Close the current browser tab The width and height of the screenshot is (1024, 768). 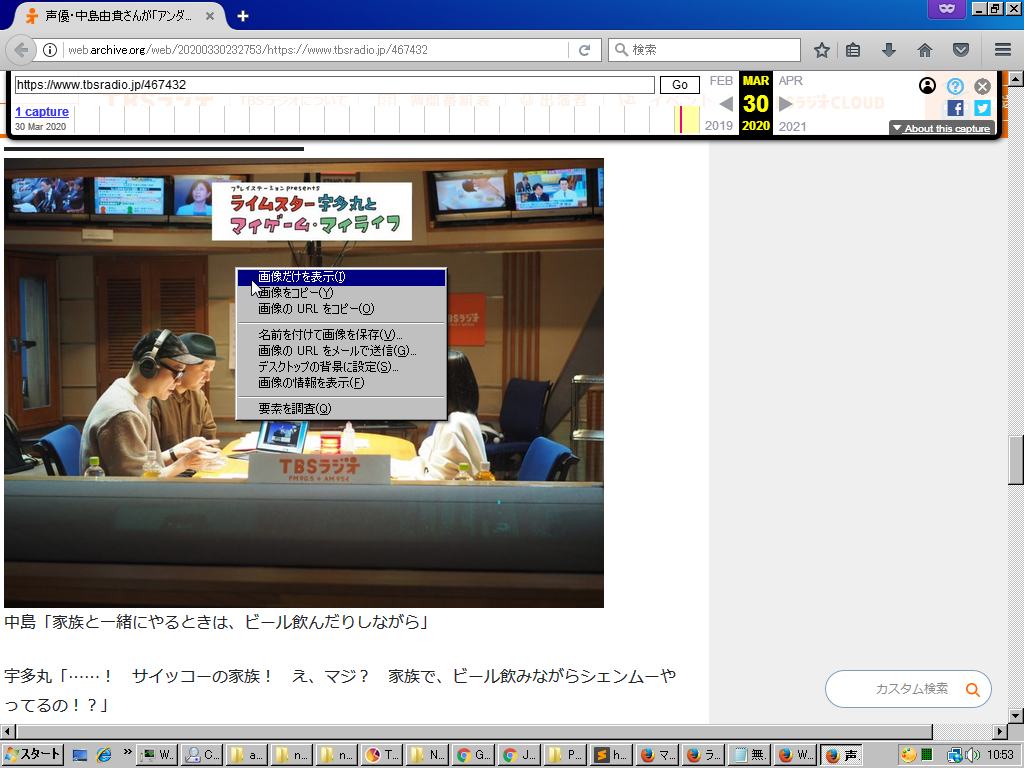pos(210,16)
